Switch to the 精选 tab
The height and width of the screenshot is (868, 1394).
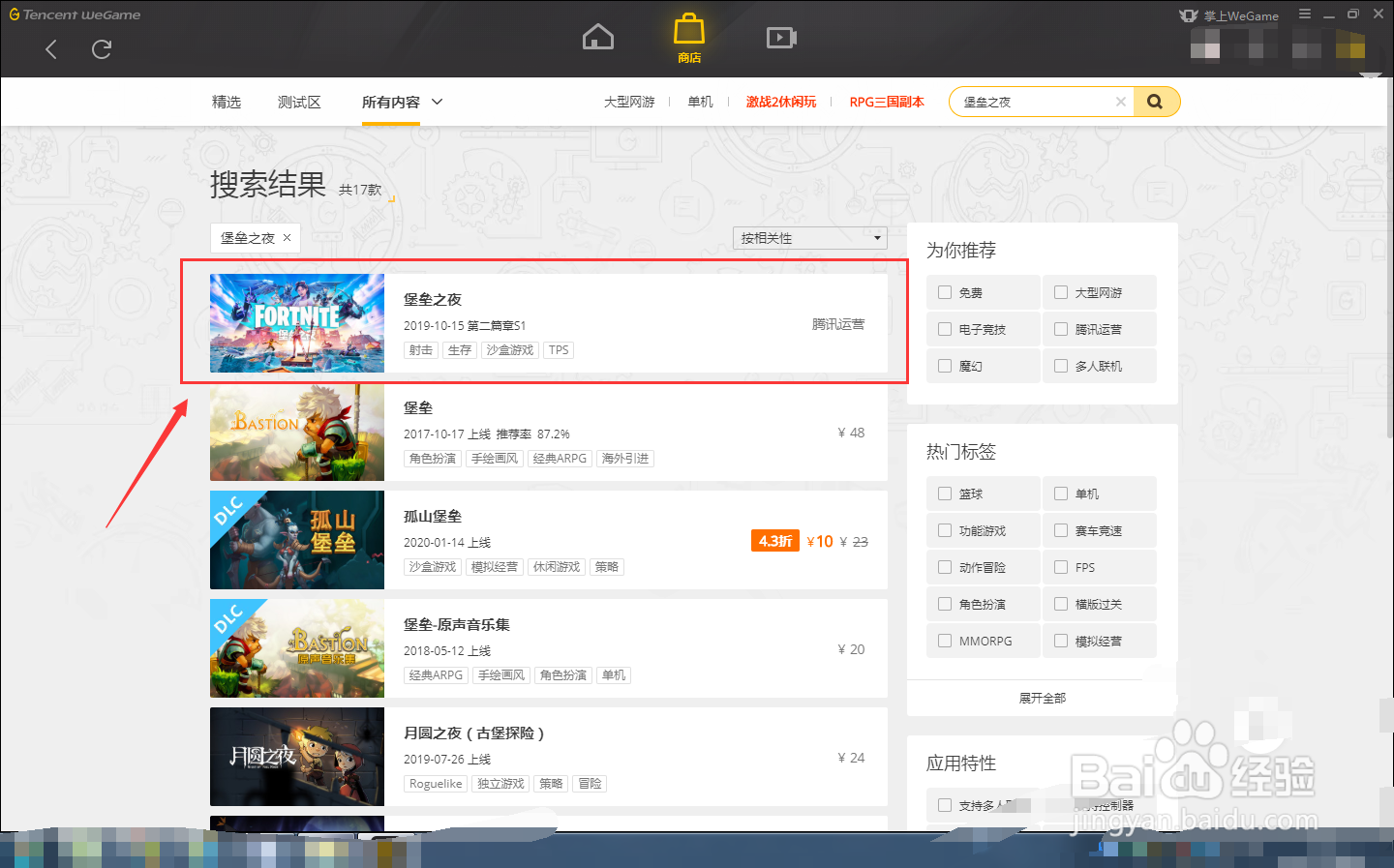[227, 102]
